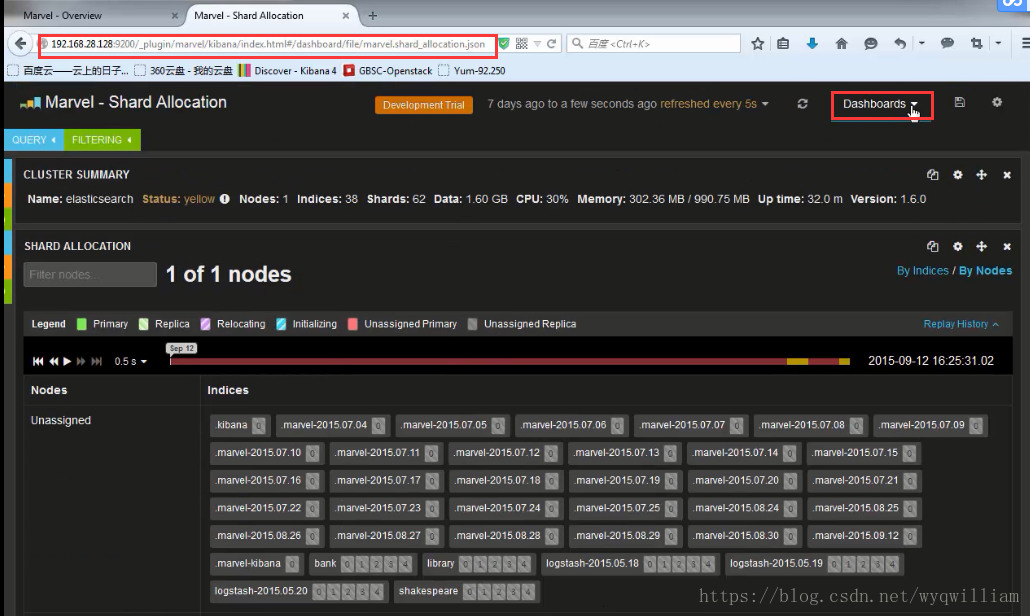Select the Marvel - Shard Allocation tab
This screenshot has height=616, width=1030.
tap(271, 15)
